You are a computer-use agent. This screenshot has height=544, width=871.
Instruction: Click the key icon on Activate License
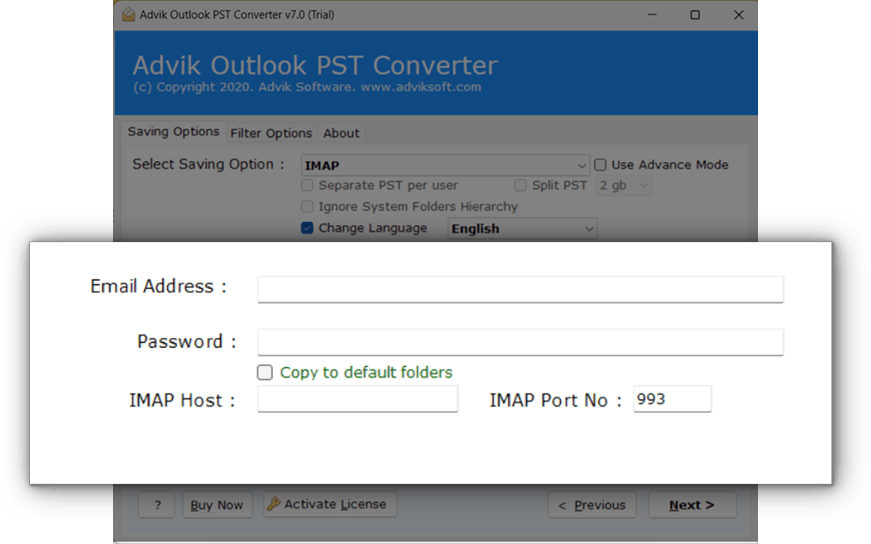pos(273,503)
